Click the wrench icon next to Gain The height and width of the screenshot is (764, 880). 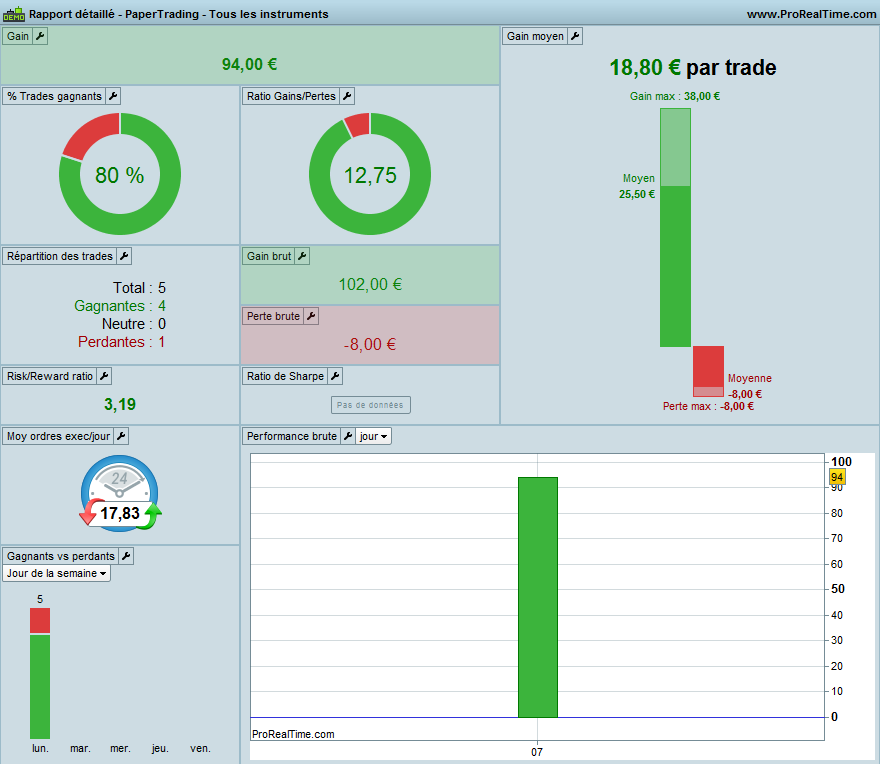(40, 36)
